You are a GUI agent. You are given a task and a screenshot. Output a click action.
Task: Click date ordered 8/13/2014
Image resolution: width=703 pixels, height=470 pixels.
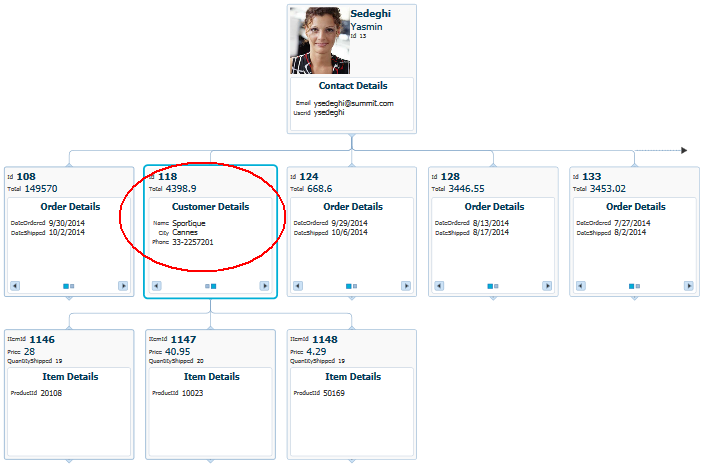pos(490,223)
